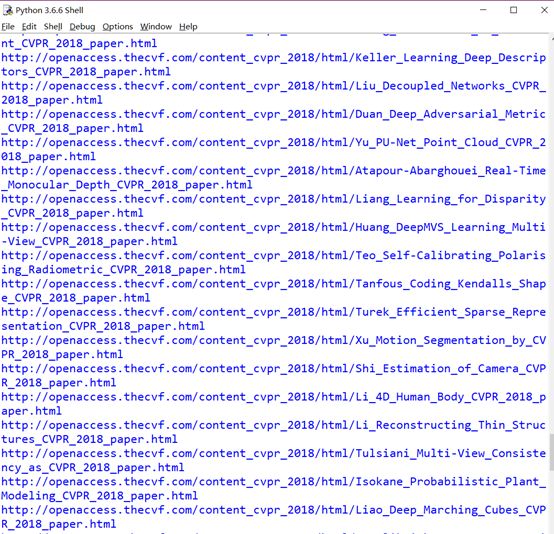The image size is (554, 534).
Task: Click the ncy_as_CVPR_2018_paper.html line
Action: pyautogui.click(x=93, y=468)
